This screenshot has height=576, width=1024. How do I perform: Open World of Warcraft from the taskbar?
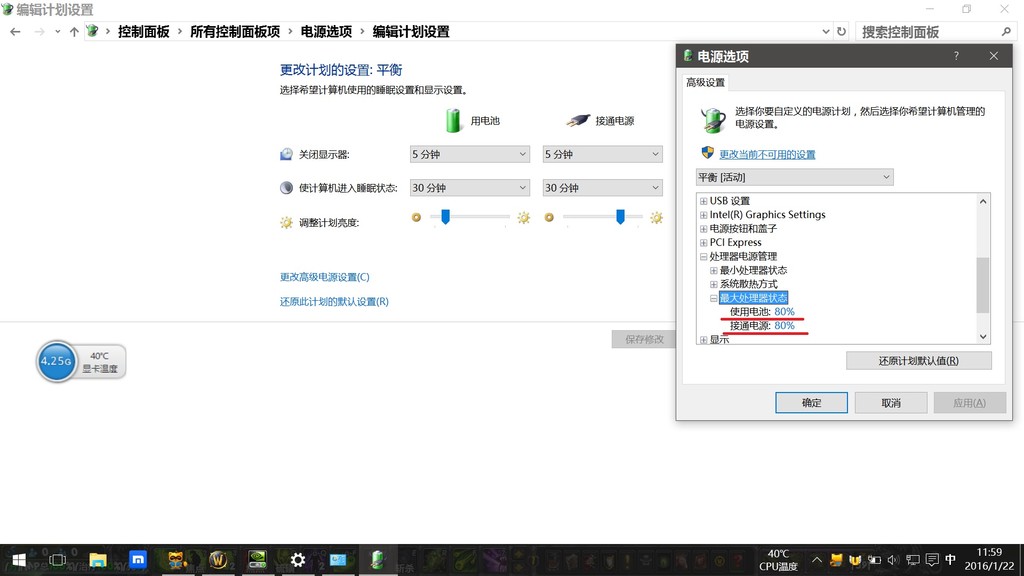[x=217, y=560]
